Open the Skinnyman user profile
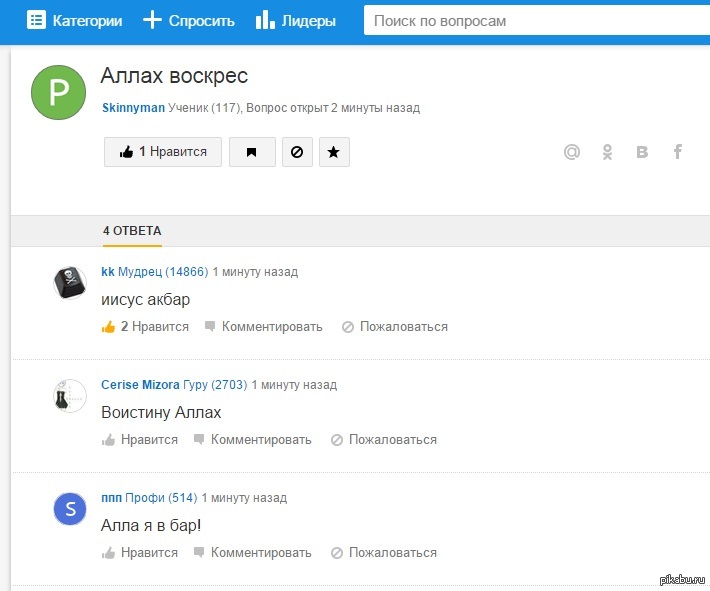Viewport: 710px width, 591px height. (133, 108)
